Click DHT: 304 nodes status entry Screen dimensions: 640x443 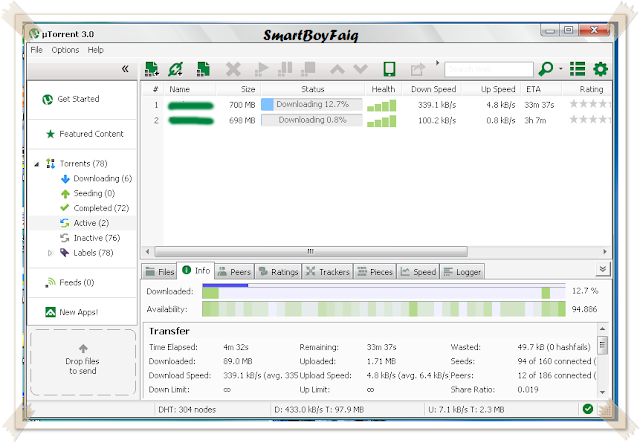point(187,410)
